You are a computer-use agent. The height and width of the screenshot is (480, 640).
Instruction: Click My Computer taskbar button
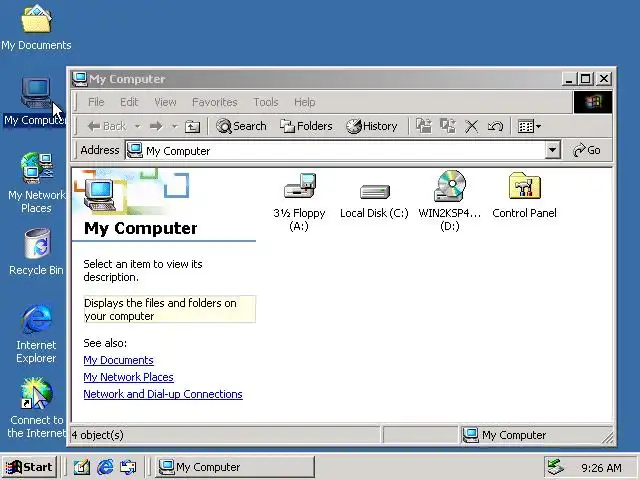point(235,467)
